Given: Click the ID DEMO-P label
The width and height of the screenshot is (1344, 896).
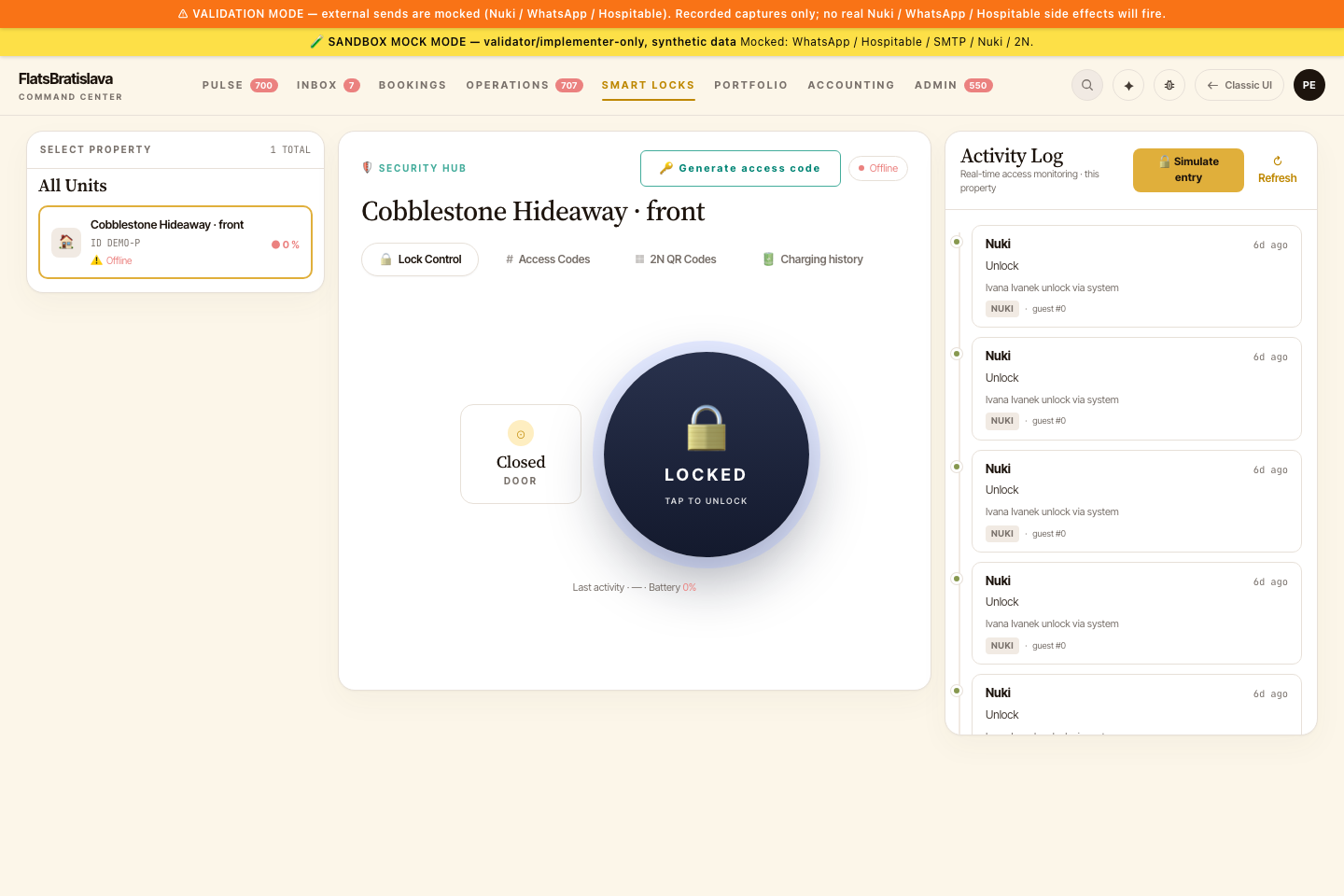Looking at the screenshot, I should (x=116, y=243).
